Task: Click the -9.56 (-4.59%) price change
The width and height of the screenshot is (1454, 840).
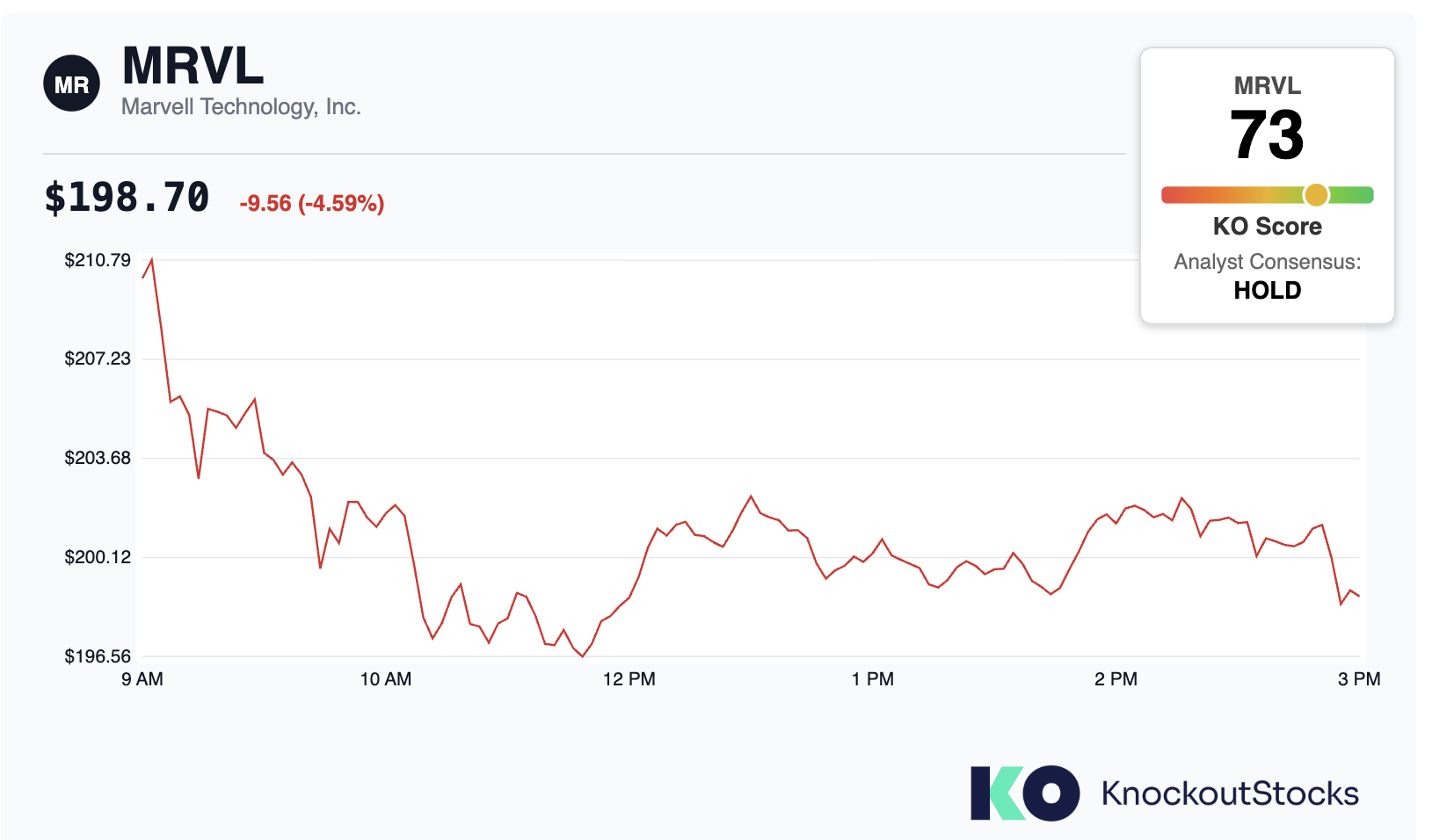Action: 312,203
